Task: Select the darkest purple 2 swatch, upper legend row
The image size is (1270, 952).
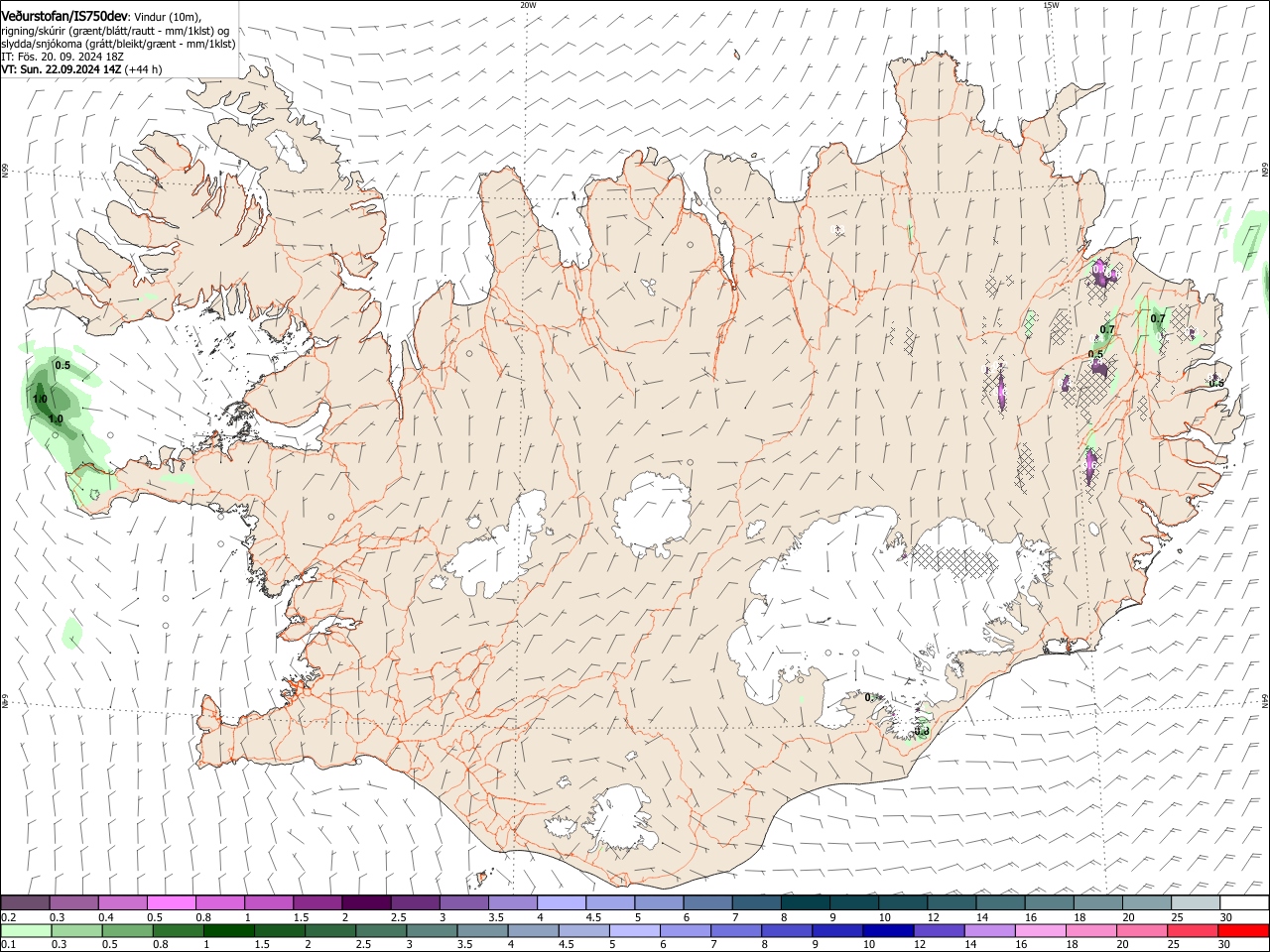Action: tap(365, 902)
